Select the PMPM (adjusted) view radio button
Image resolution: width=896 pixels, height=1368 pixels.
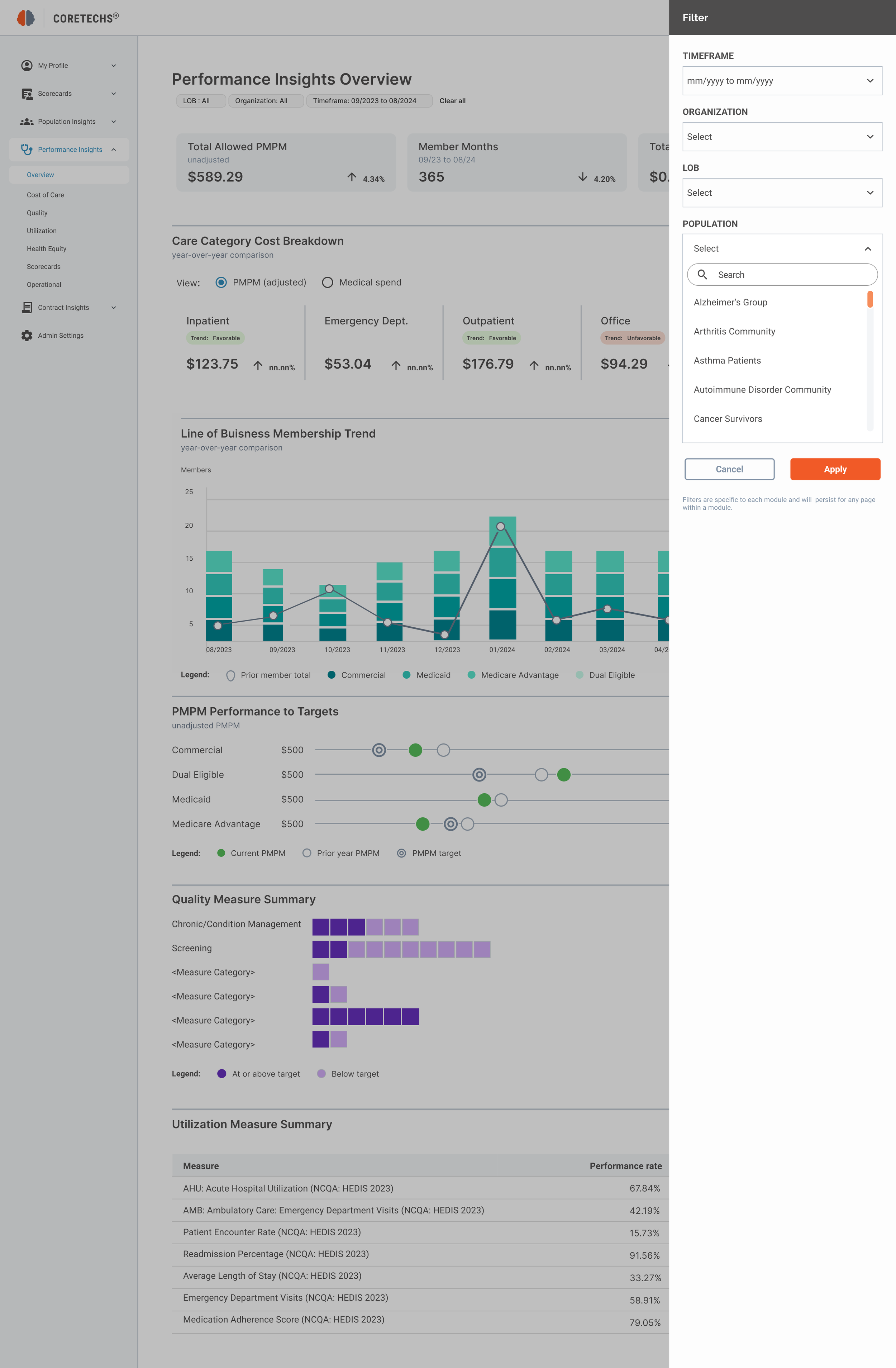[221, 282]
